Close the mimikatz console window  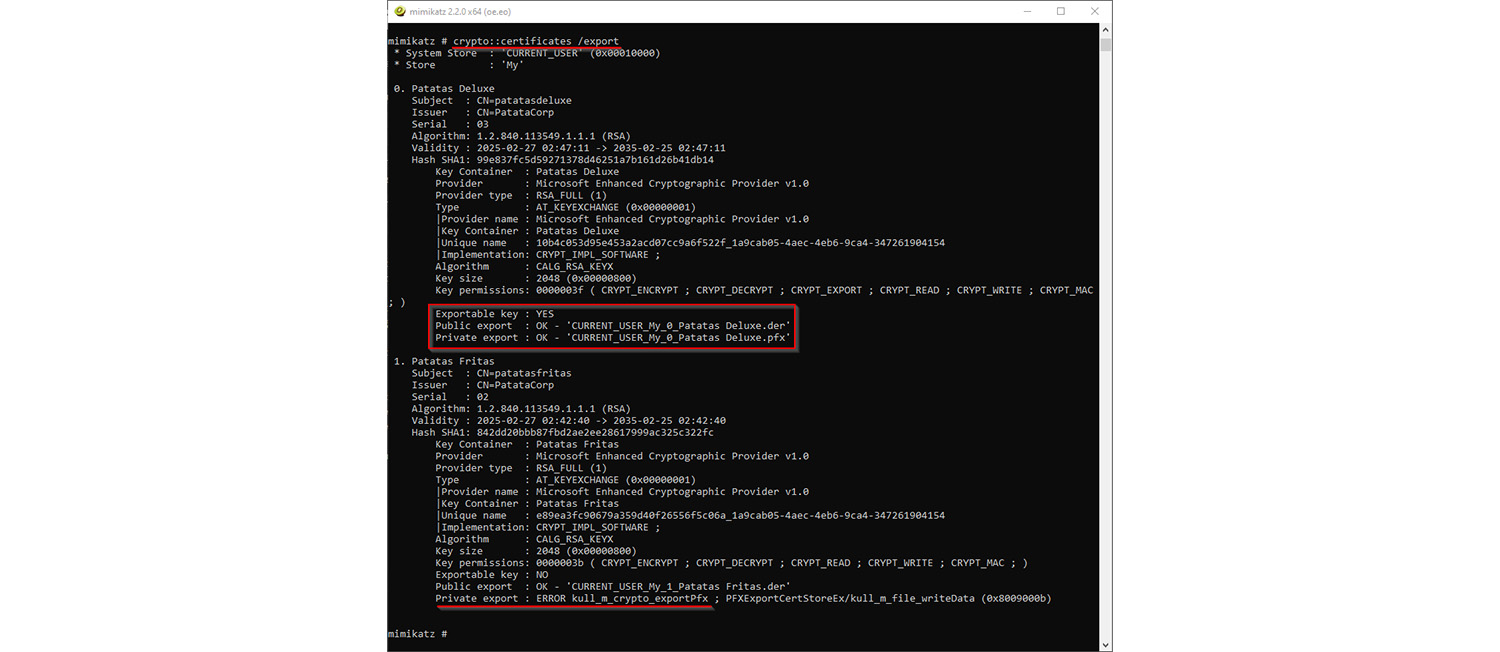click(x=1095, y=12)
